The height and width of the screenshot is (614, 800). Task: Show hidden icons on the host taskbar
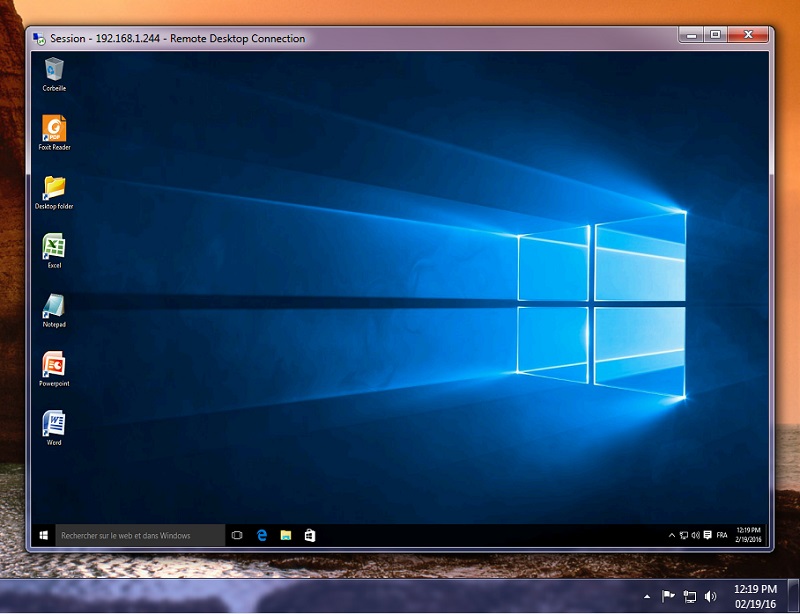(648, 597)
